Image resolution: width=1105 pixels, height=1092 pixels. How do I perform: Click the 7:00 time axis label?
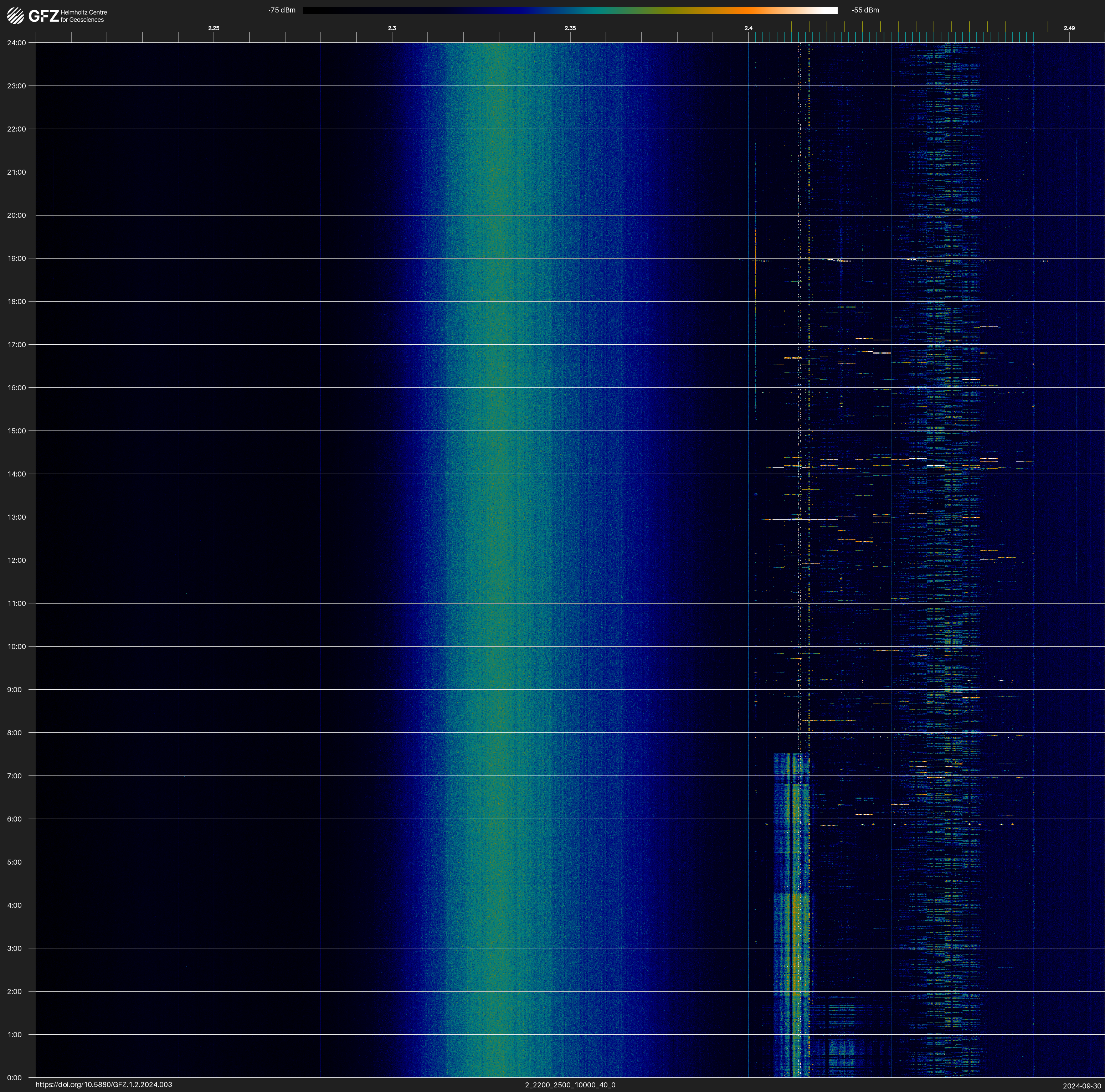click(x=14, y=776)
